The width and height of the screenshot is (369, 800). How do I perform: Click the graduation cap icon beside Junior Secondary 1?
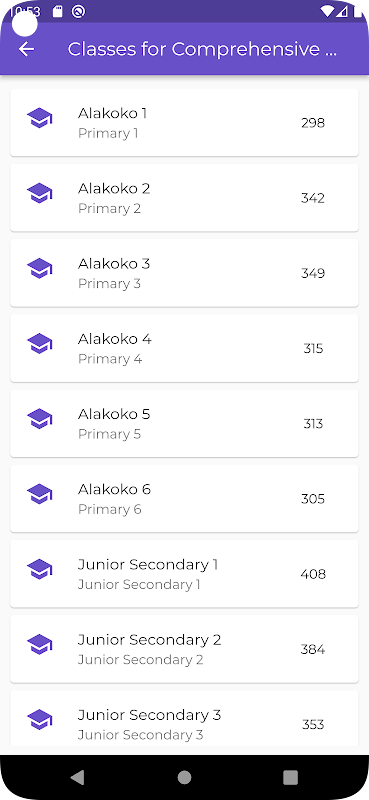click(x=40, y=569)
